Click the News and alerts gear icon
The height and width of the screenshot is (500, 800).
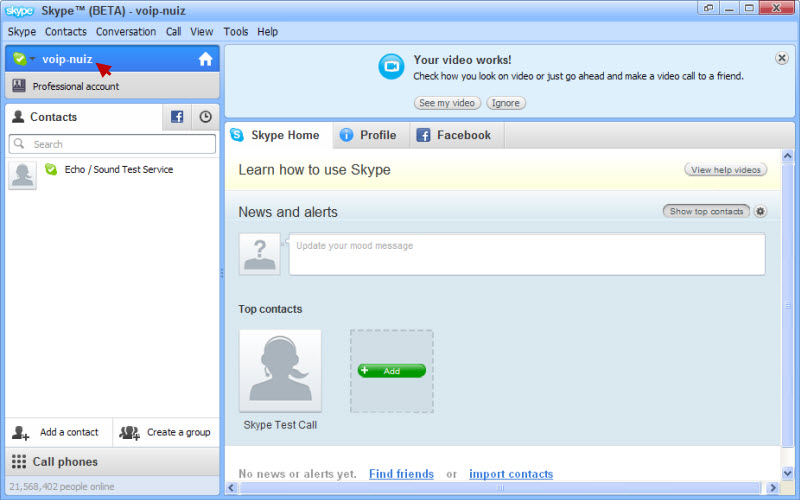tap(760, 211)
